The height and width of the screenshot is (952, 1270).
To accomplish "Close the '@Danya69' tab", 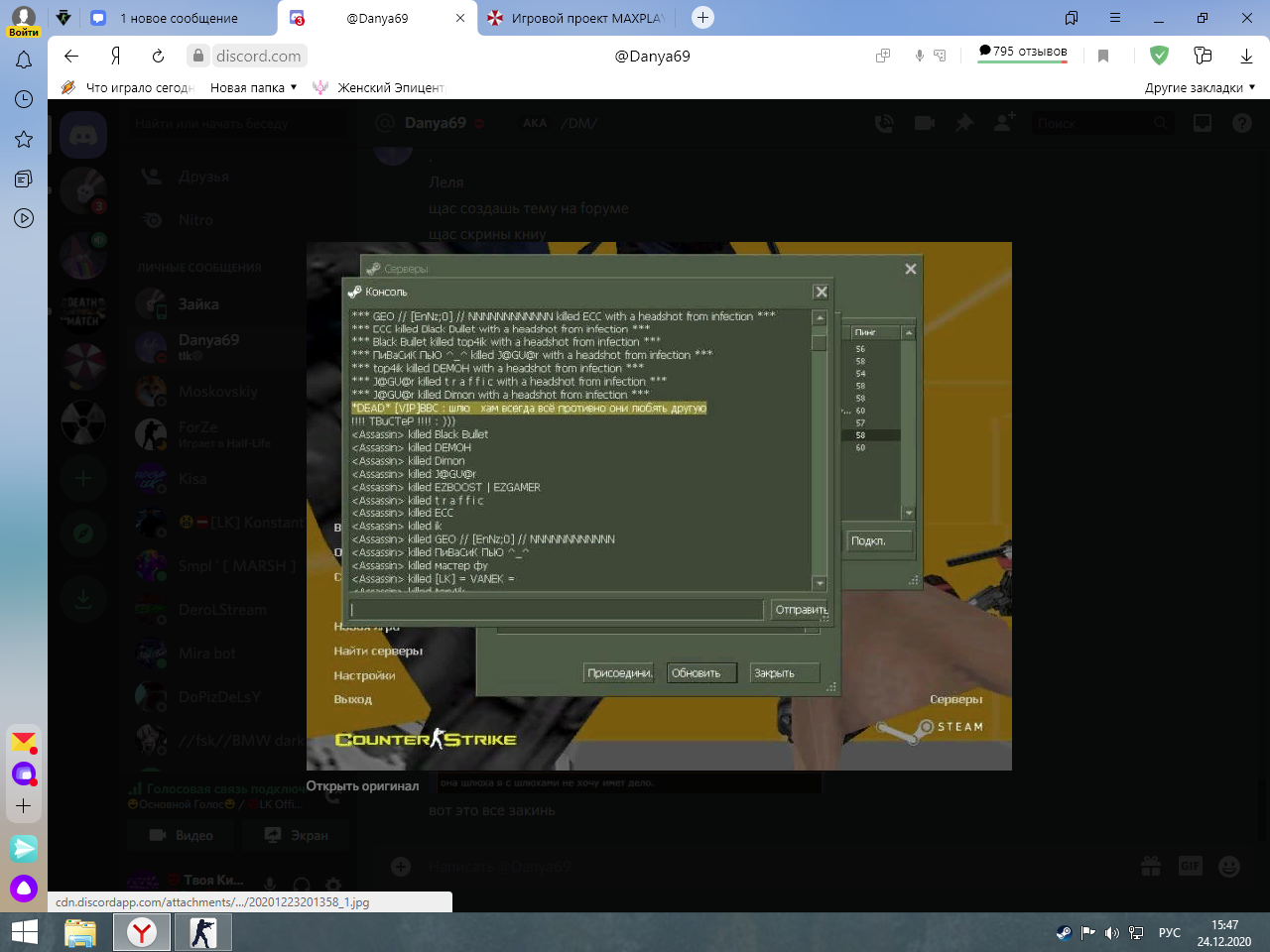I will pyautogui.click(x=460, y=18).
